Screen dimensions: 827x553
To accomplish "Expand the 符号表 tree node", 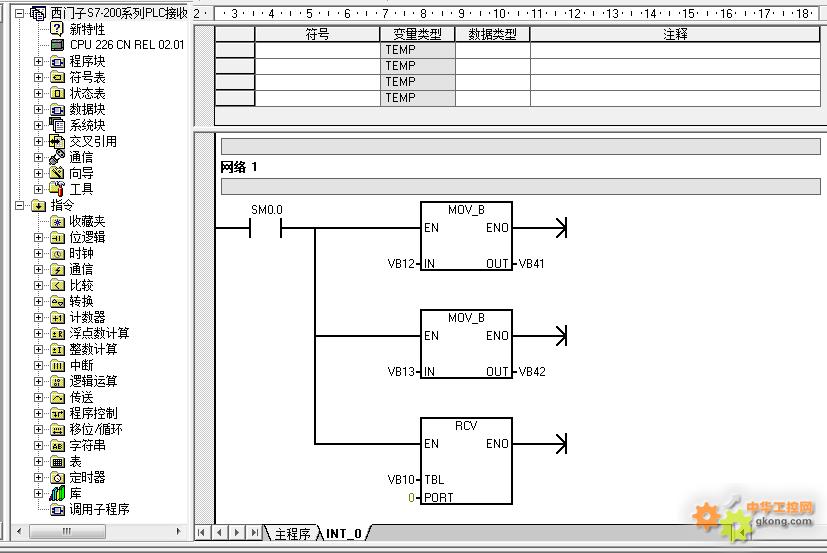I will pos(39,77).
